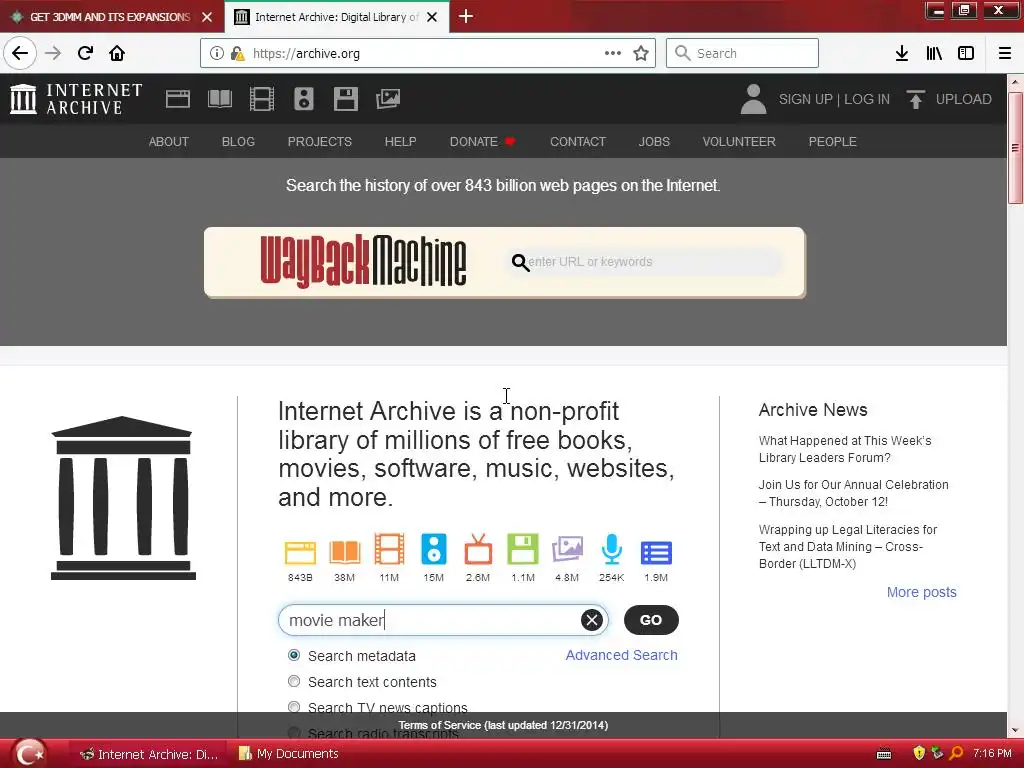Click the UPLOAD button
1024x768 pixels.
950,99
